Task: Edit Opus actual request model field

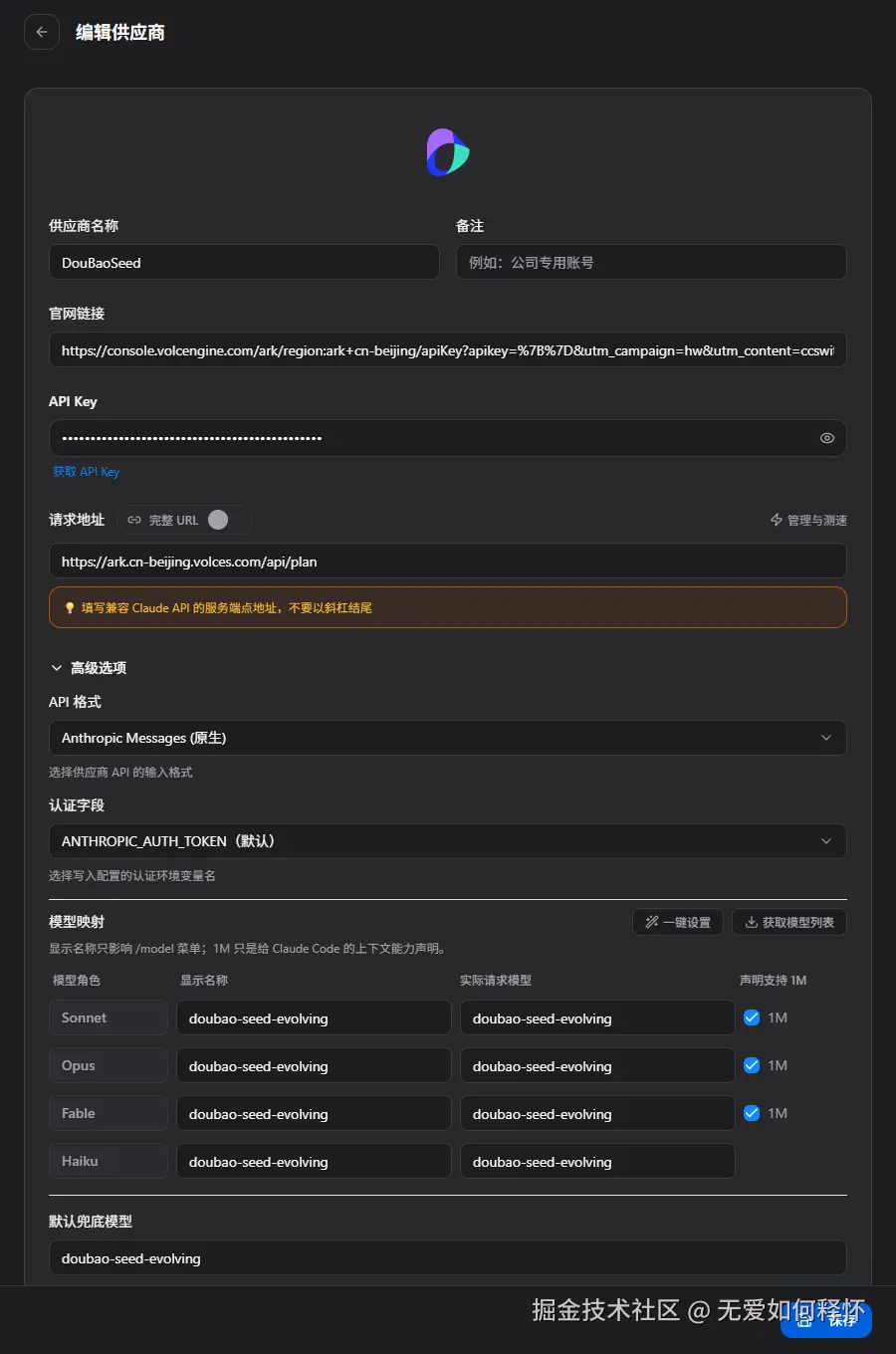Action: [x=597, y=1066]
